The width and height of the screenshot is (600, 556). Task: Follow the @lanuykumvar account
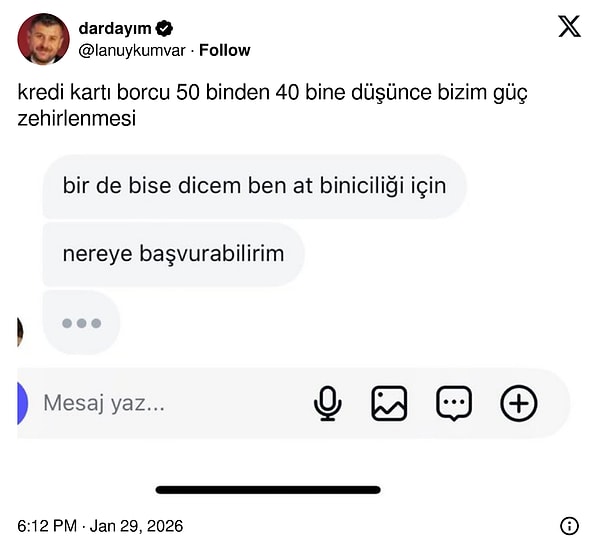click(x=224, y=50)
